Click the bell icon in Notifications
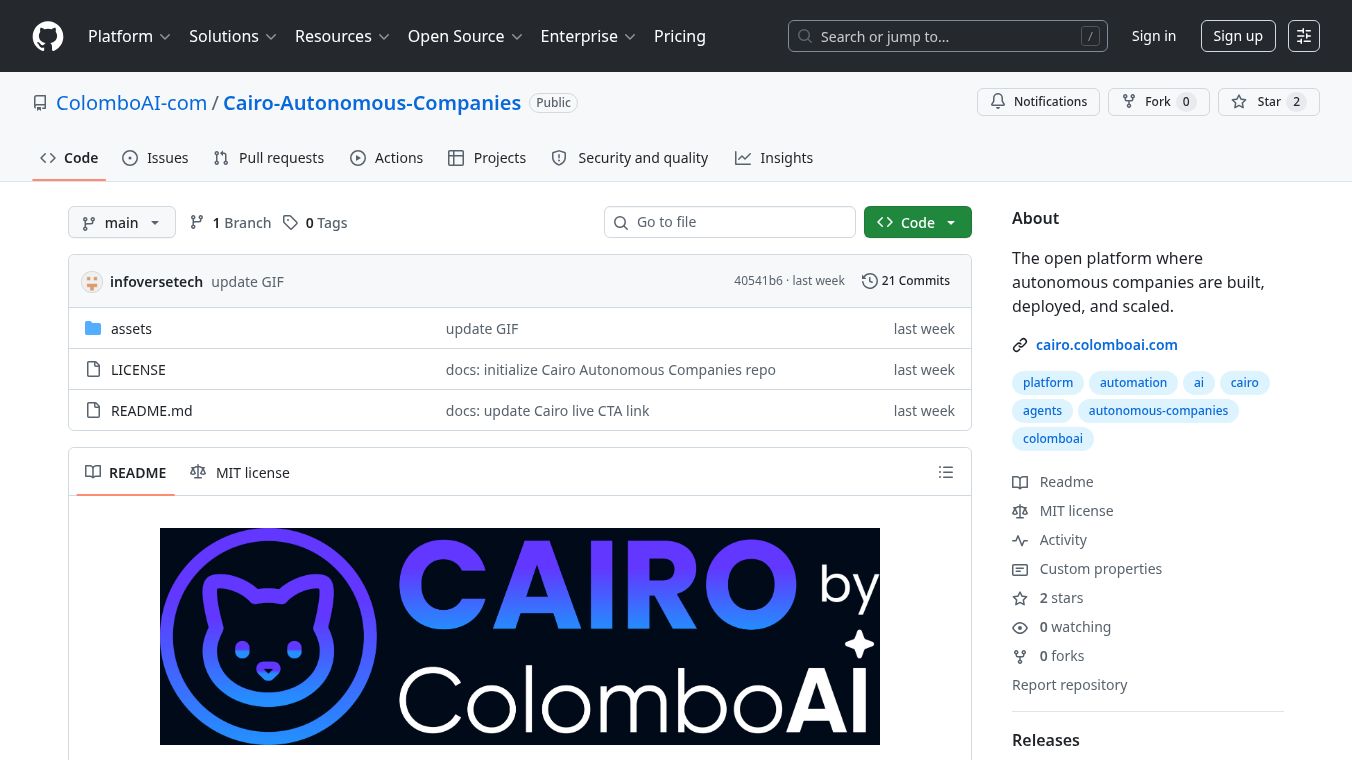 pyautogui.click(x=998, y=102)
